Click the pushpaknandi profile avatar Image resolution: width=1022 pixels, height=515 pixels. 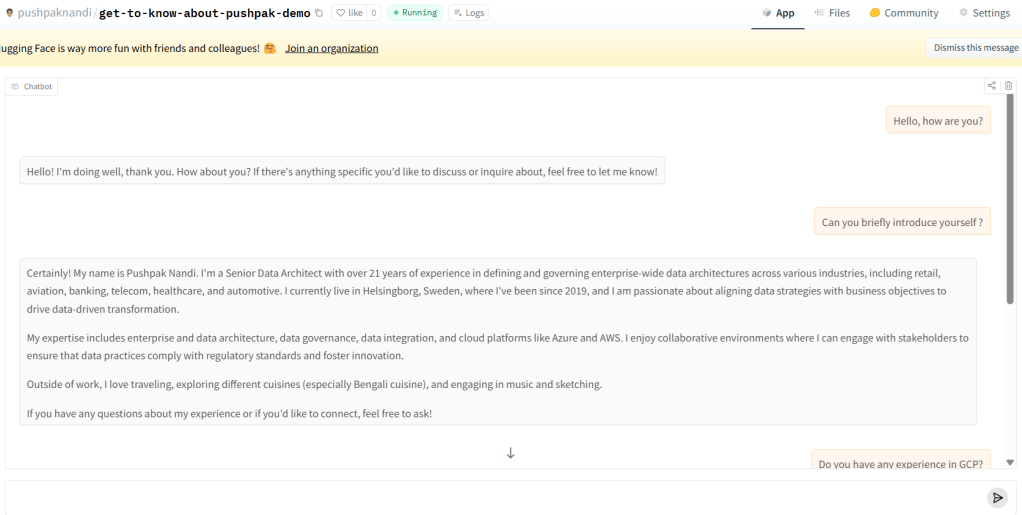pyautogui.click(x=10, y=13)
